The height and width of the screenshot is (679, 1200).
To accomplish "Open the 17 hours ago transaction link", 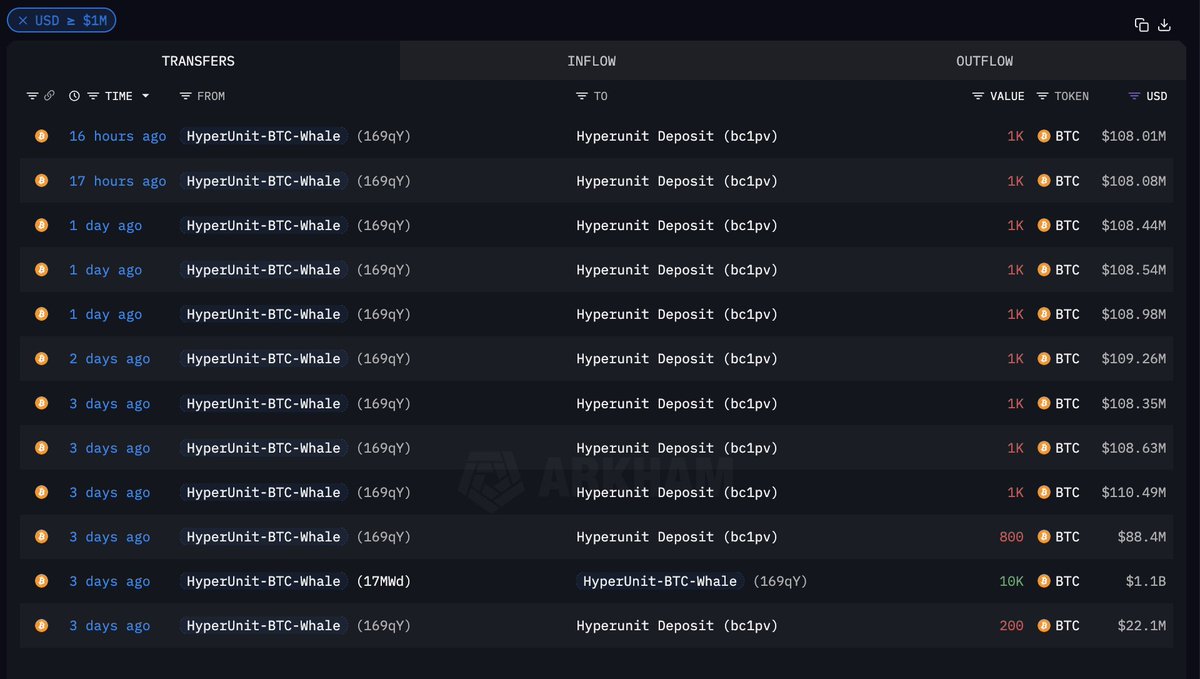I will pos(117,181).
